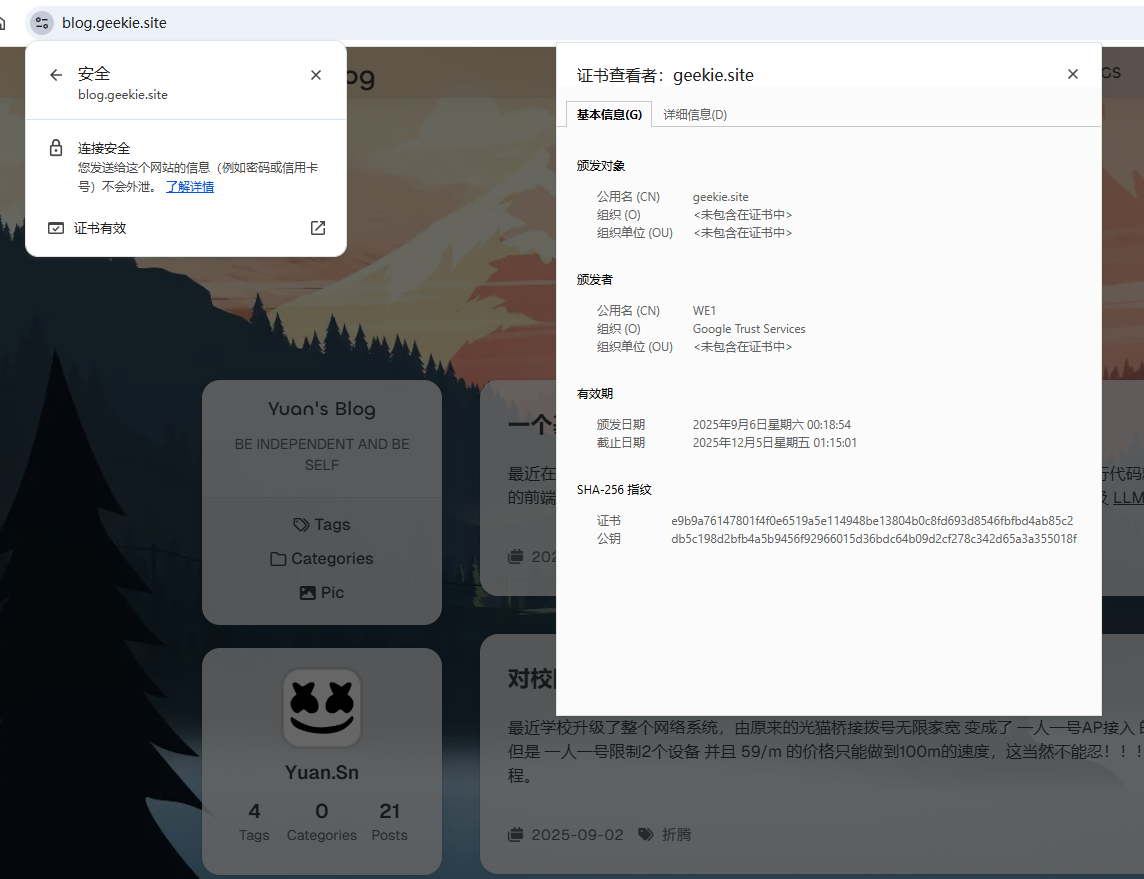Open the Tags page from sidebar
Screen dimensions: 1144x879
pos(322,525)
